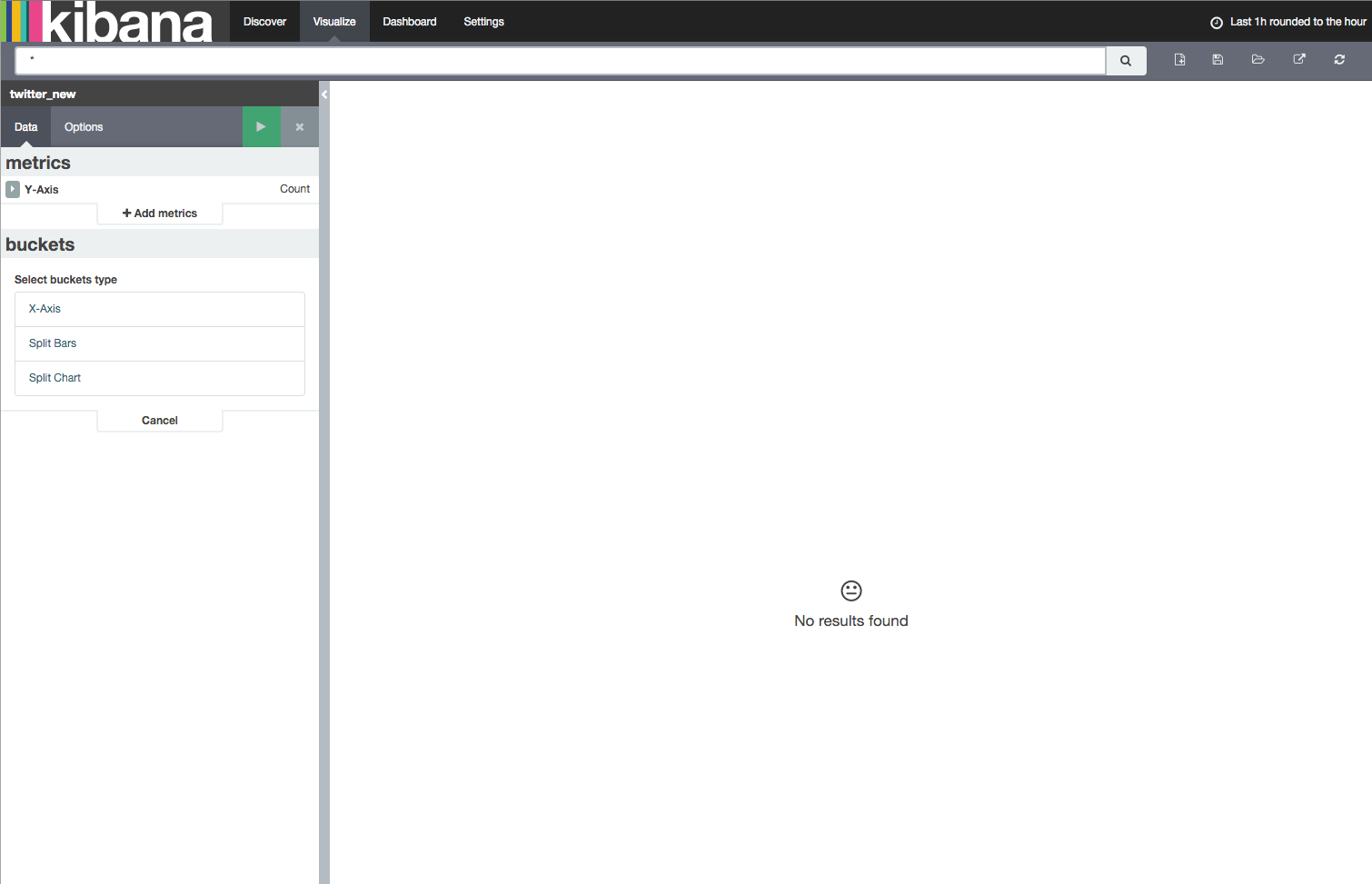The width and height of the screenshot is (1372, 884).
Task: Select the Data tab
Action: (x=25, y=126)
